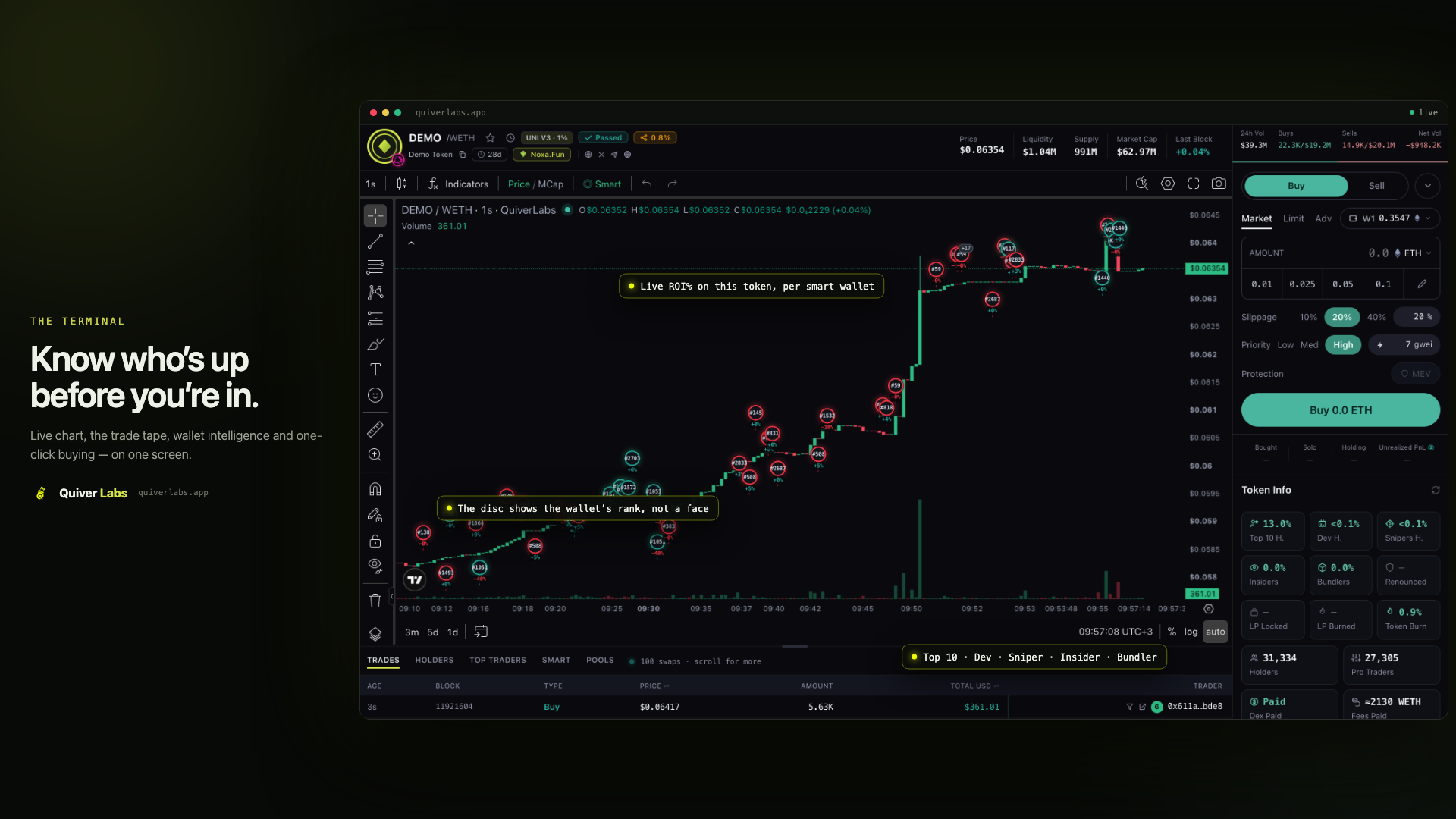Open the ETH currency dropdown
This screenshot has width=1456, height=819.
(1413, 253)
